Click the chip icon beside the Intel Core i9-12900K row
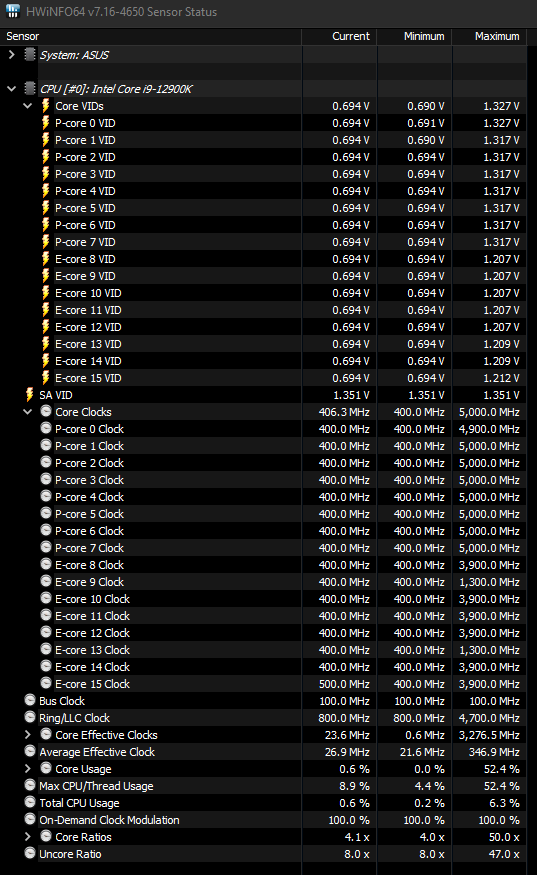Image resolution: width=537 pixels, height=875 pixels. tap(30, 88)
